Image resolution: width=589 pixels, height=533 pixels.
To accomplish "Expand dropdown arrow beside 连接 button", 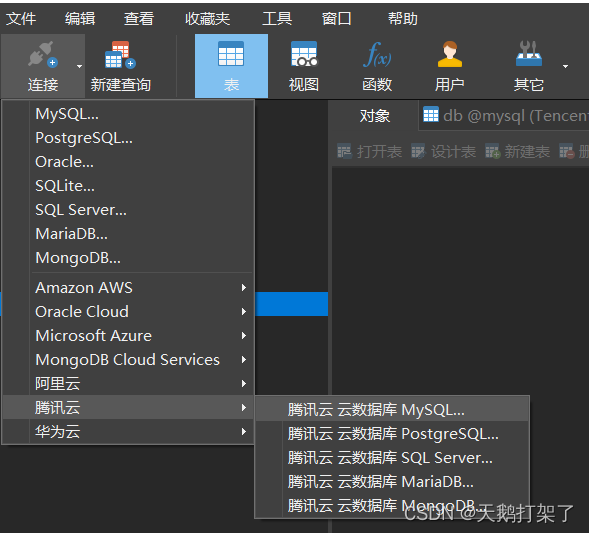I will (79, 66).
